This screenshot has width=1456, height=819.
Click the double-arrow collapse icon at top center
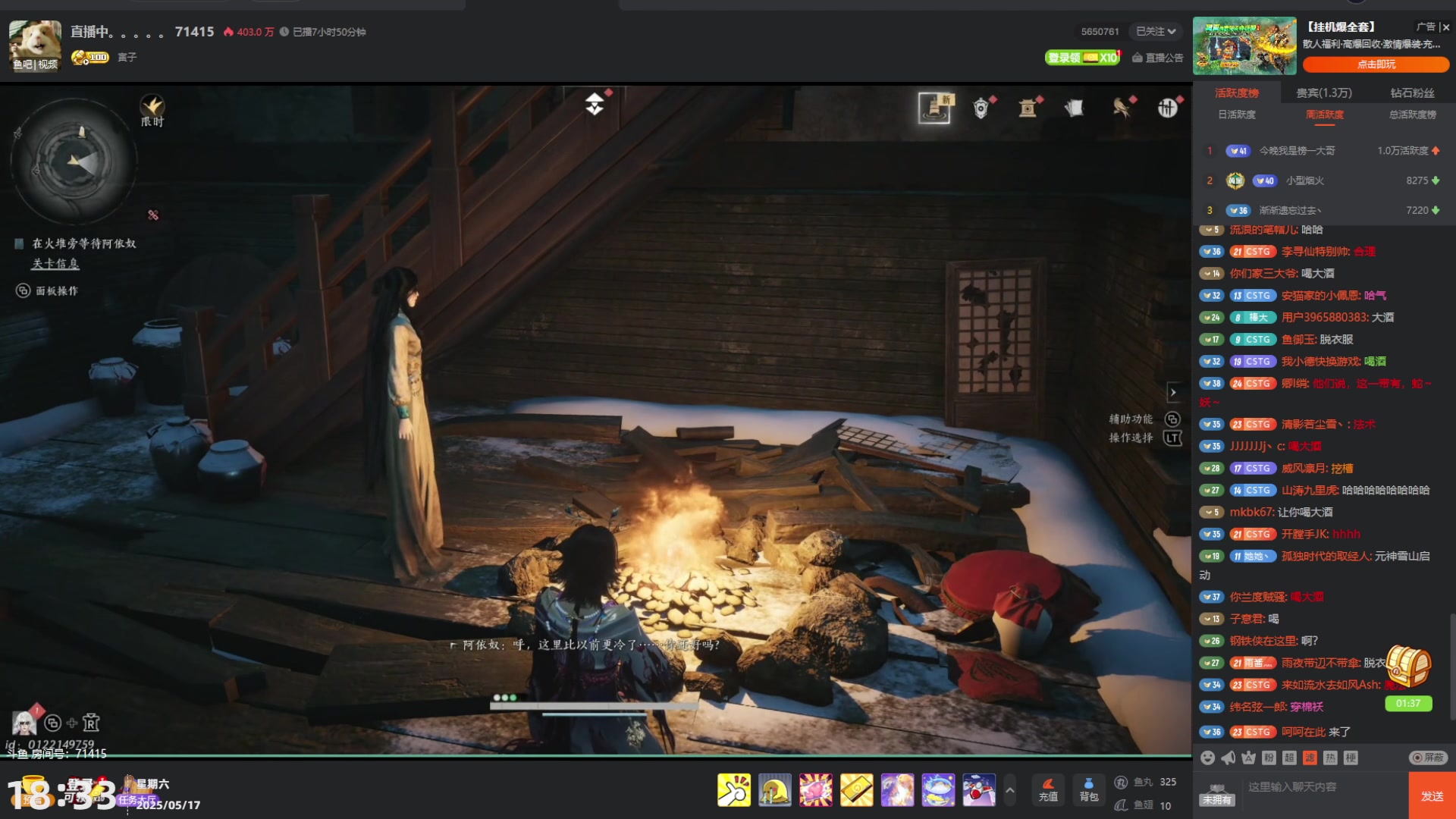tap(595, 104)
